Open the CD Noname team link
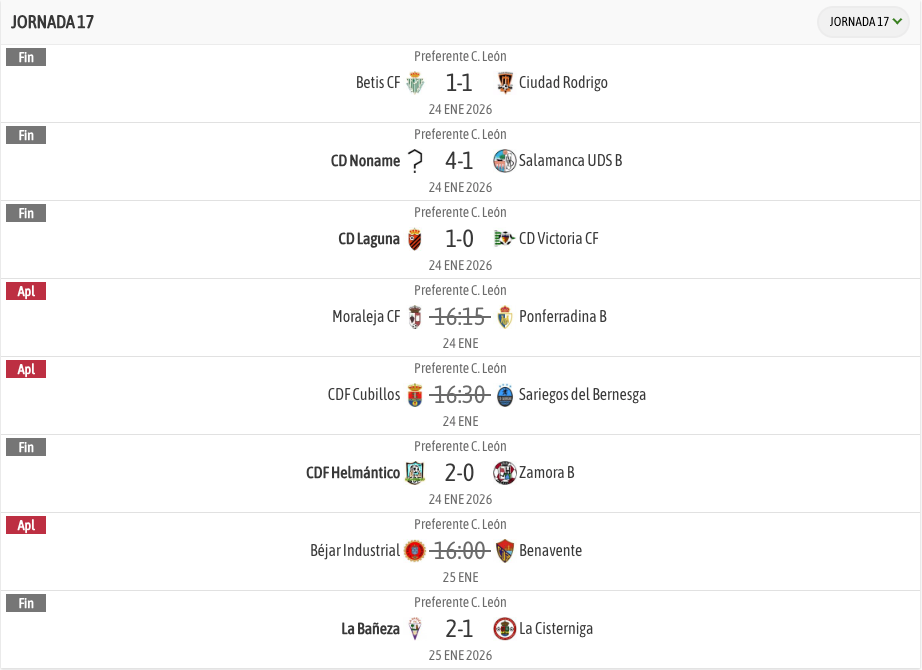 coord(365,161)
